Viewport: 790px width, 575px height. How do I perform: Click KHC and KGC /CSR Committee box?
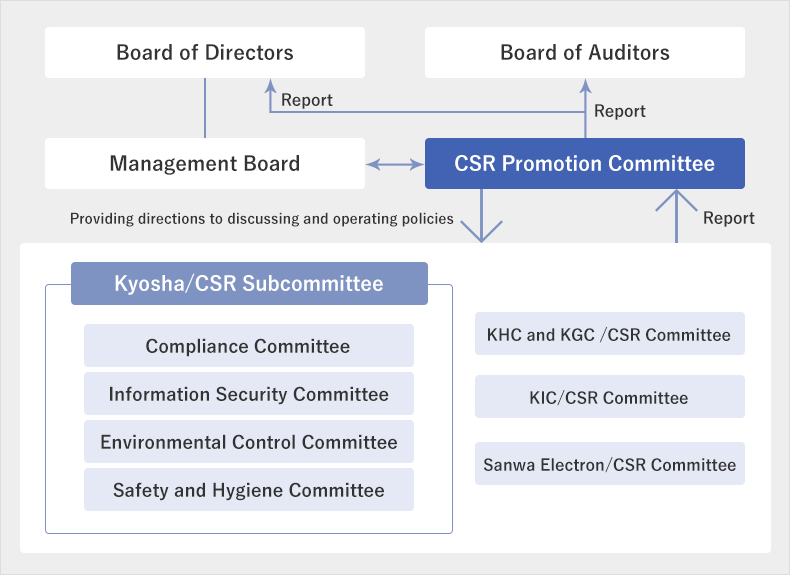pyautogui.click(x=610, y=334)
